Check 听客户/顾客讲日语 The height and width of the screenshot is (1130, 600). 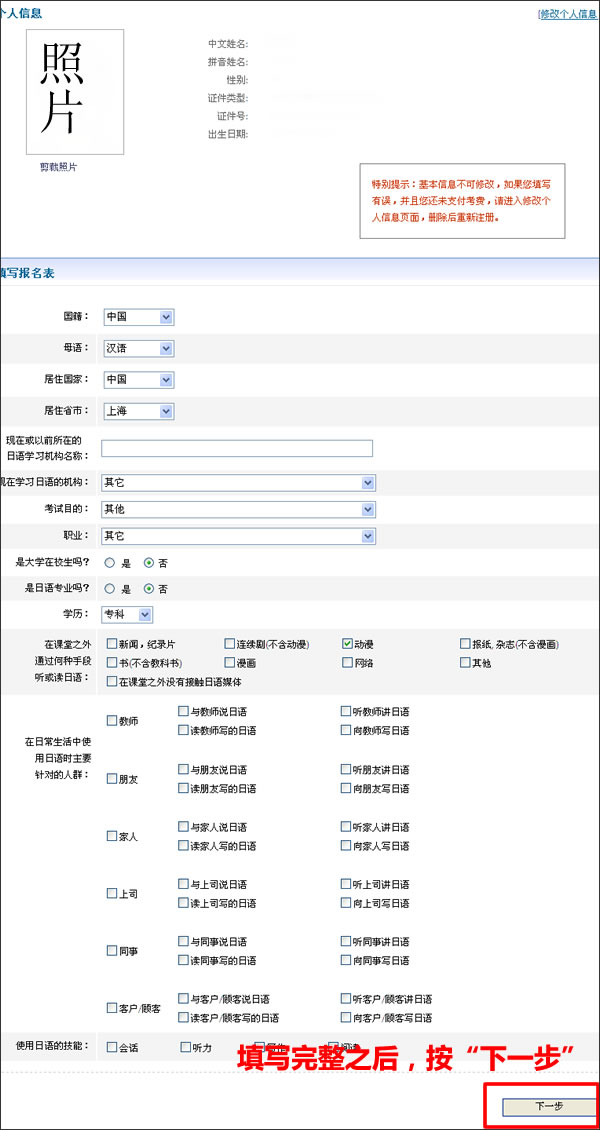point(346,999)
